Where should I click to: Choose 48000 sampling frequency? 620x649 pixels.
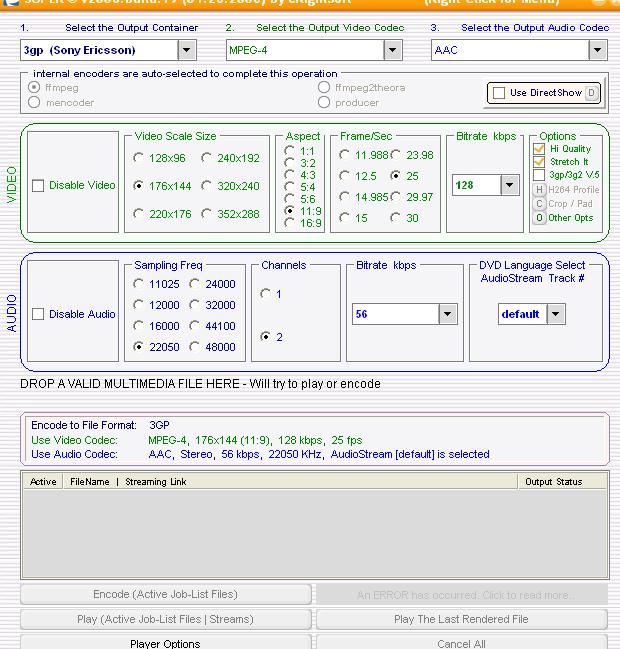194,347
